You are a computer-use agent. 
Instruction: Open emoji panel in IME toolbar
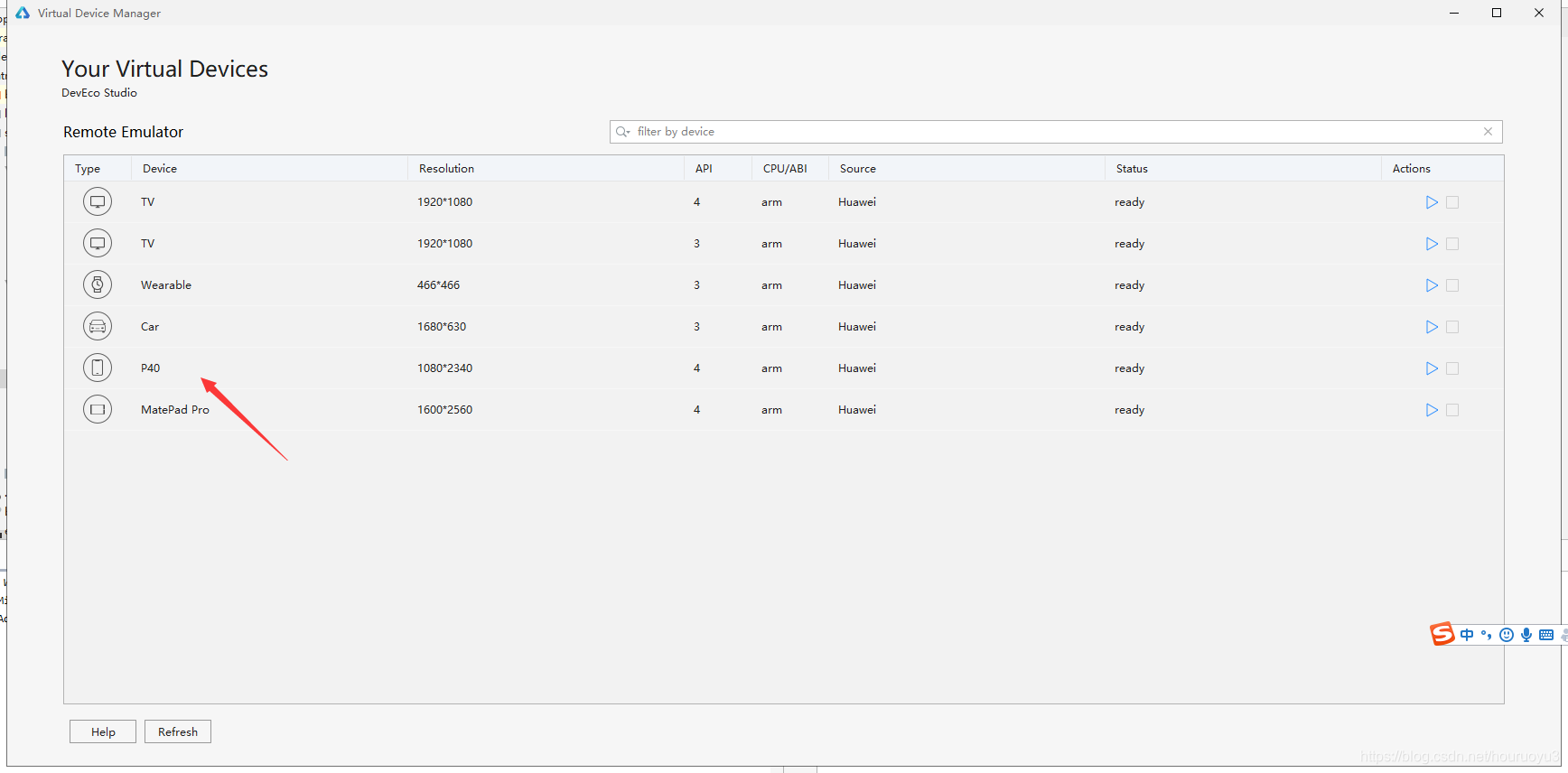[1507, 635]
